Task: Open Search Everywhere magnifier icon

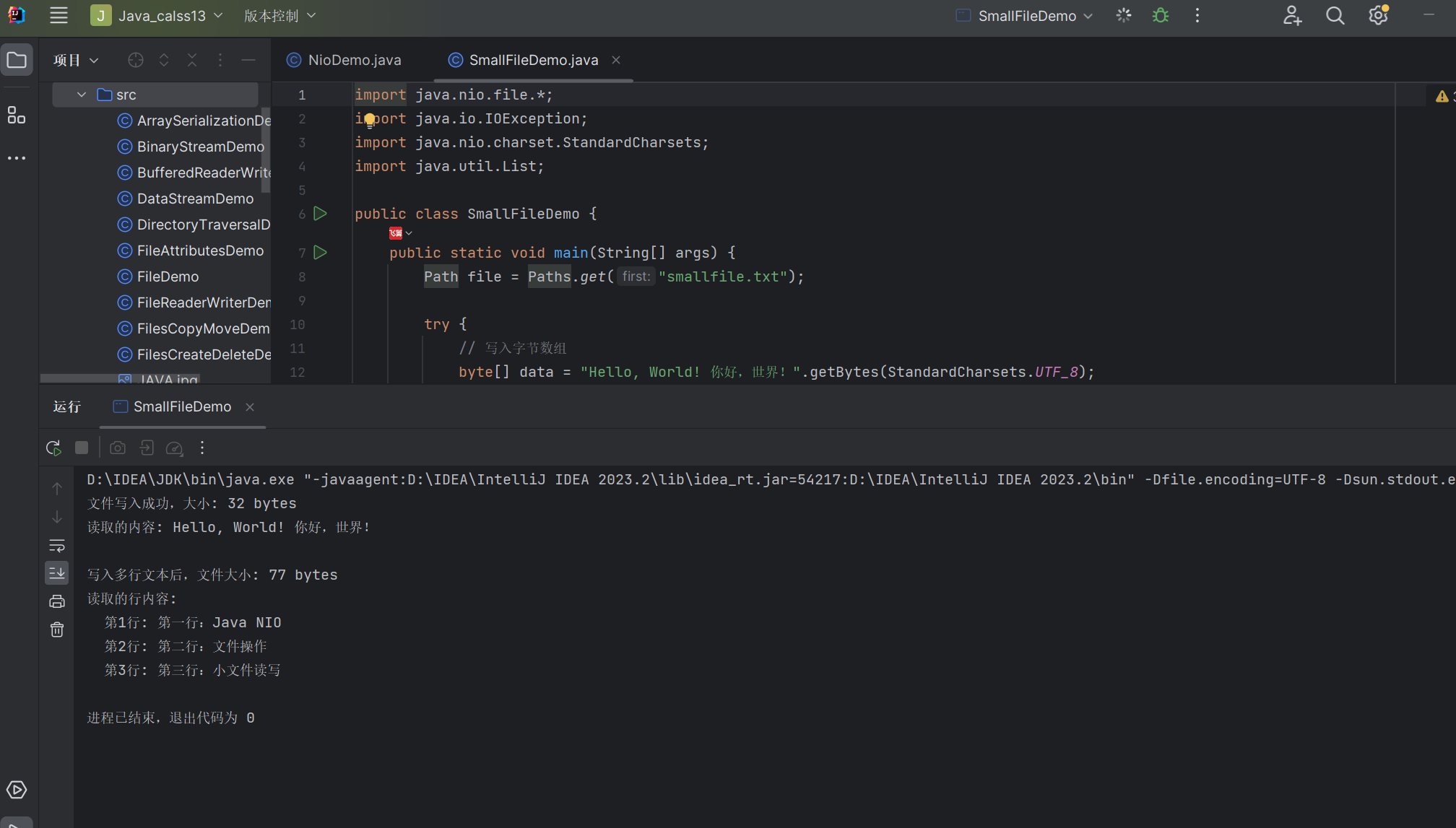Action: pyautogui.click(x=1335, y=16)
